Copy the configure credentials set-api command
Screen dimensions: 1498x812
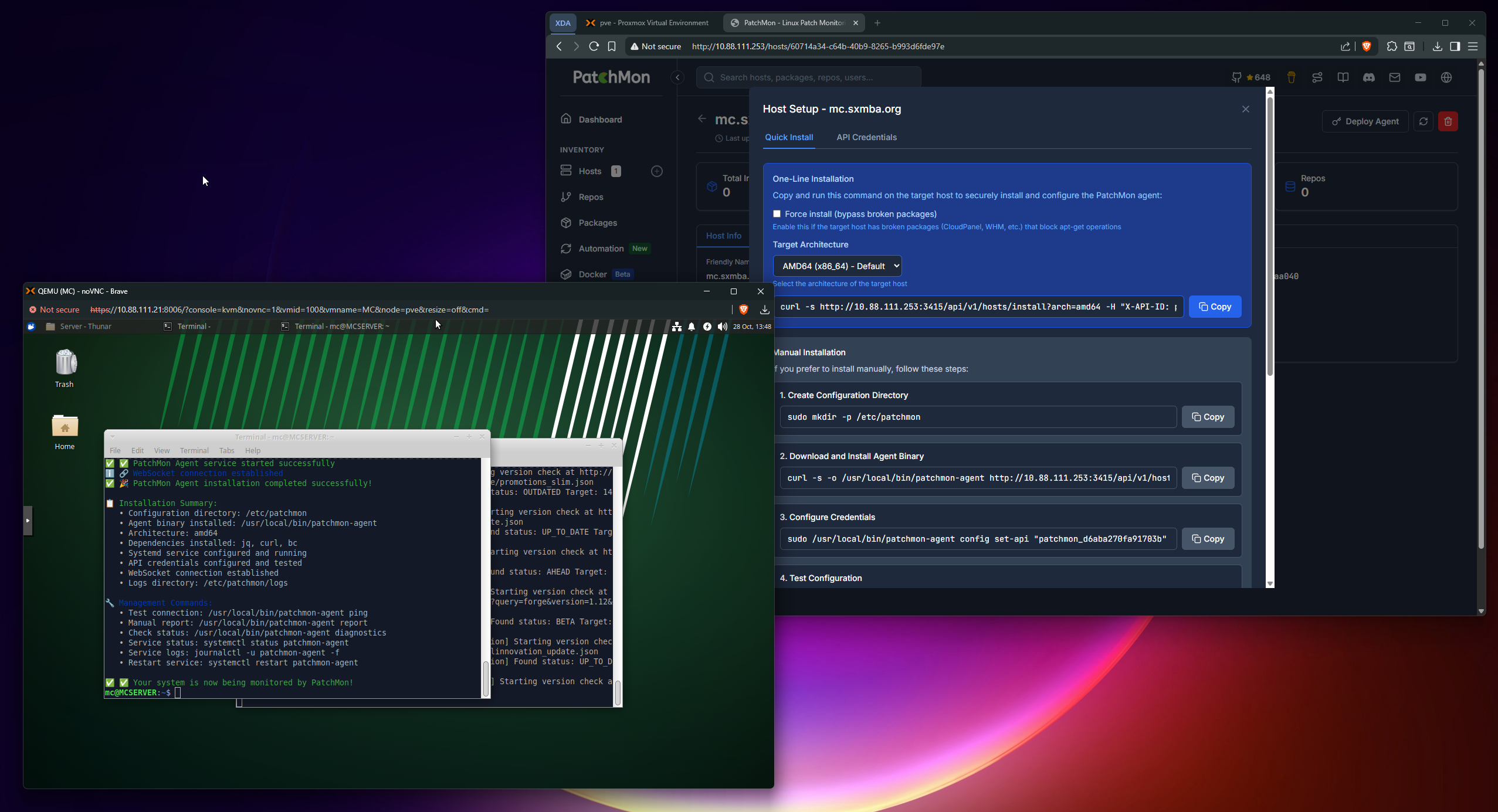pyautogui.click(x=1208, y=539)
